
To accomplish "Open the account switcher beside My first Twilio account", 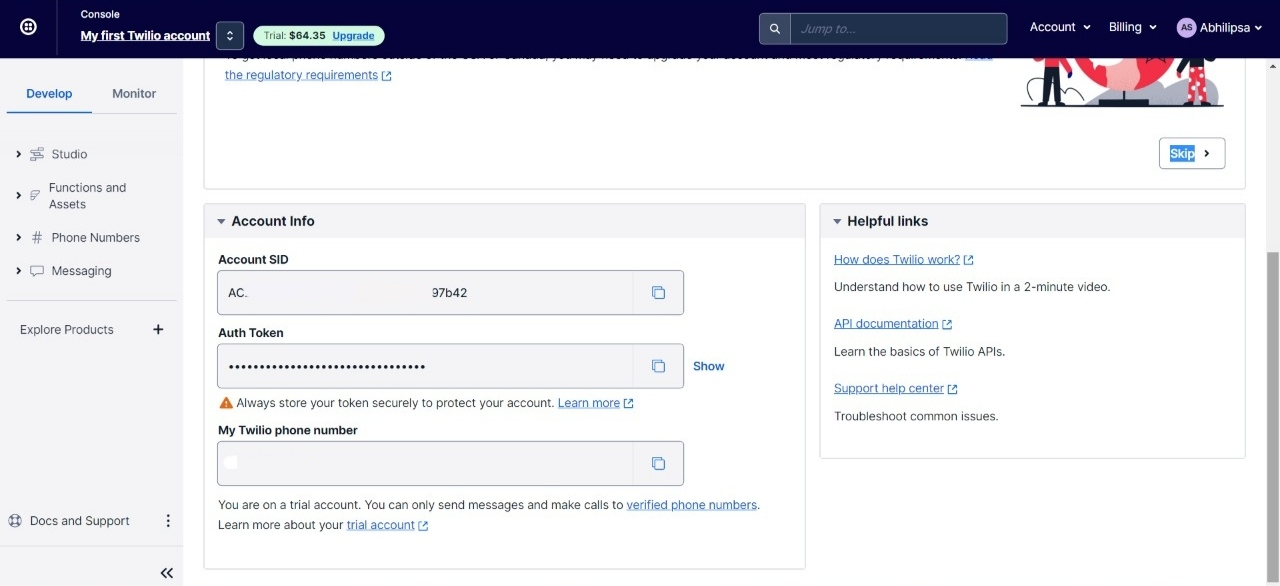I will (229, 34).
